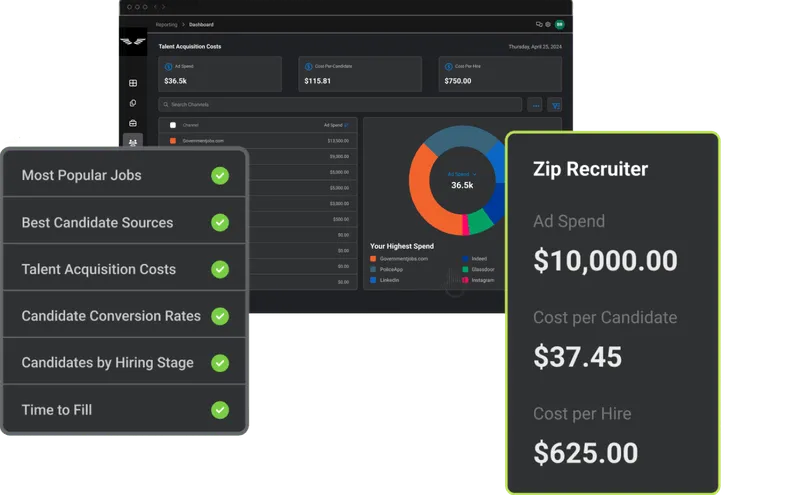Select the Time to Fill row

124,410
